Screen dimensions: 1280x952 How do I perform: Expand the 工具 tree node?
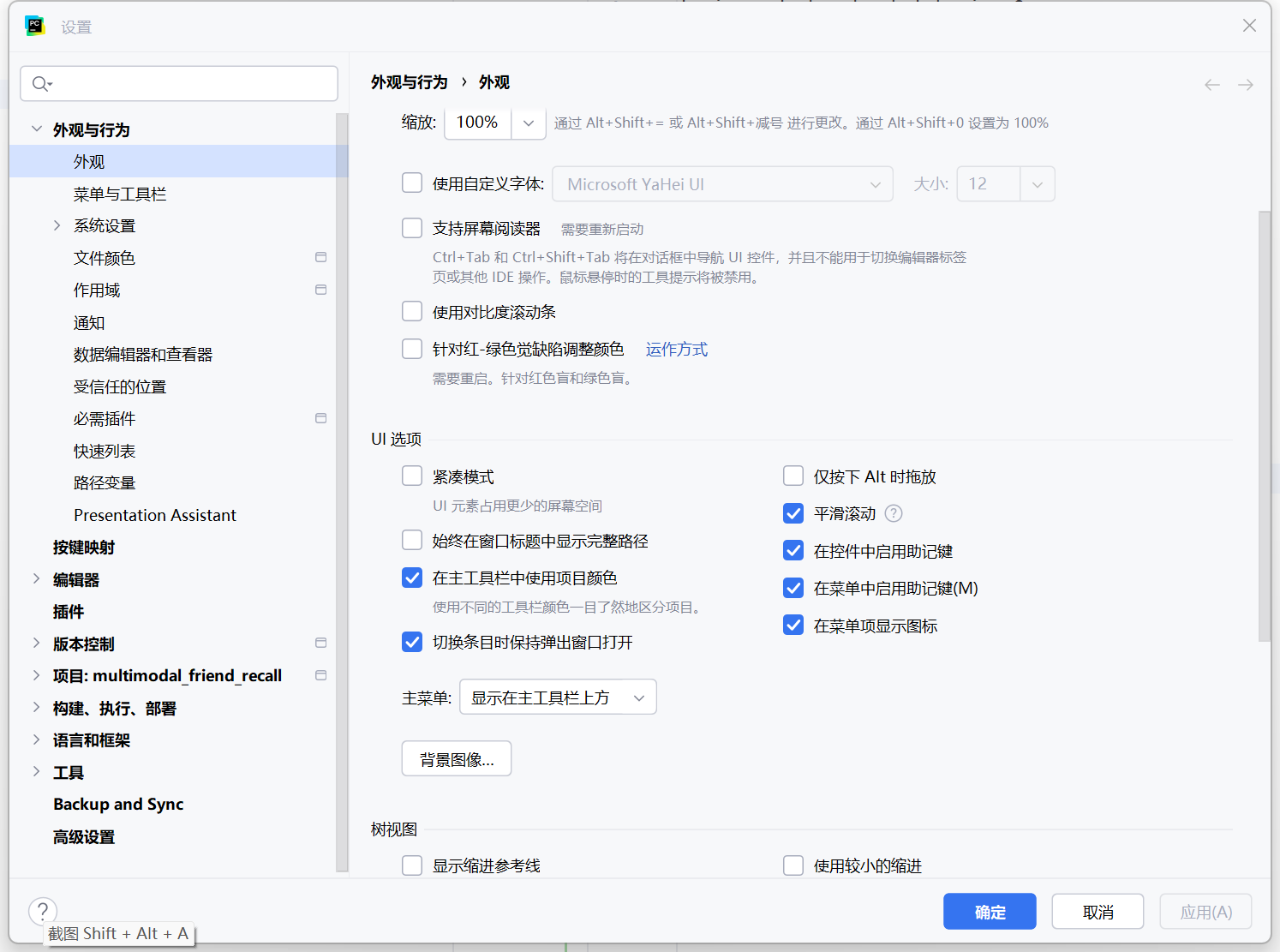[x=37, y=772]
